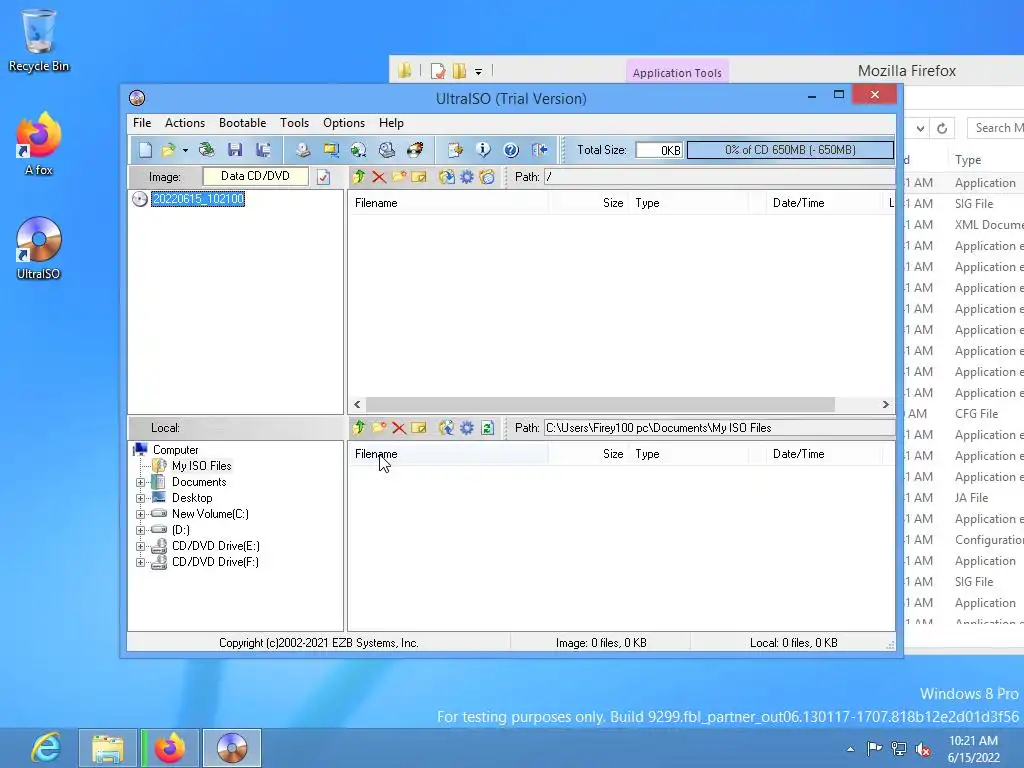Open the Actions menu
Screen dimensions: 1024x768
click(185, 123)
